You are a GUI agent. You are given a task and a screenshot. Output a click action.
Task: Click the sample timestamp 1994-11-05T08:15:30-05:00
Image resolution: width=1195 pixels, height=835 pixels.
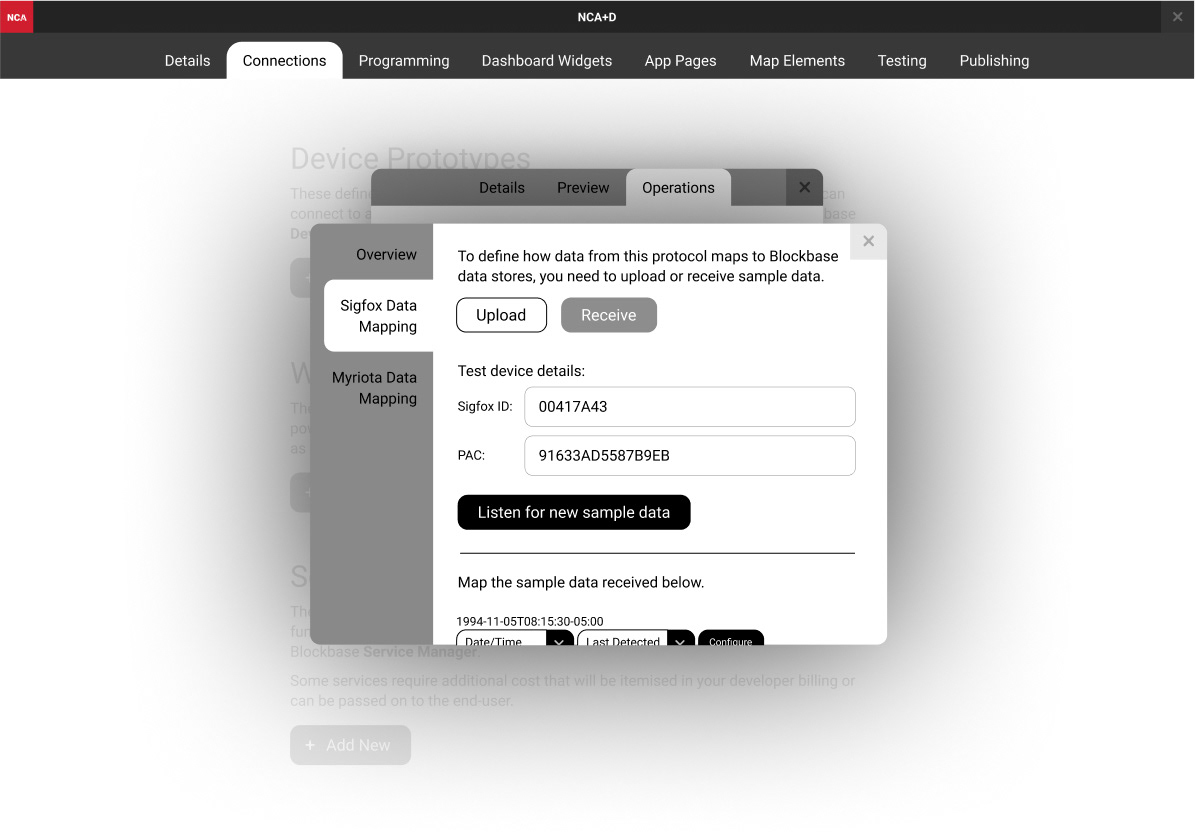click(x=530, y=622)
